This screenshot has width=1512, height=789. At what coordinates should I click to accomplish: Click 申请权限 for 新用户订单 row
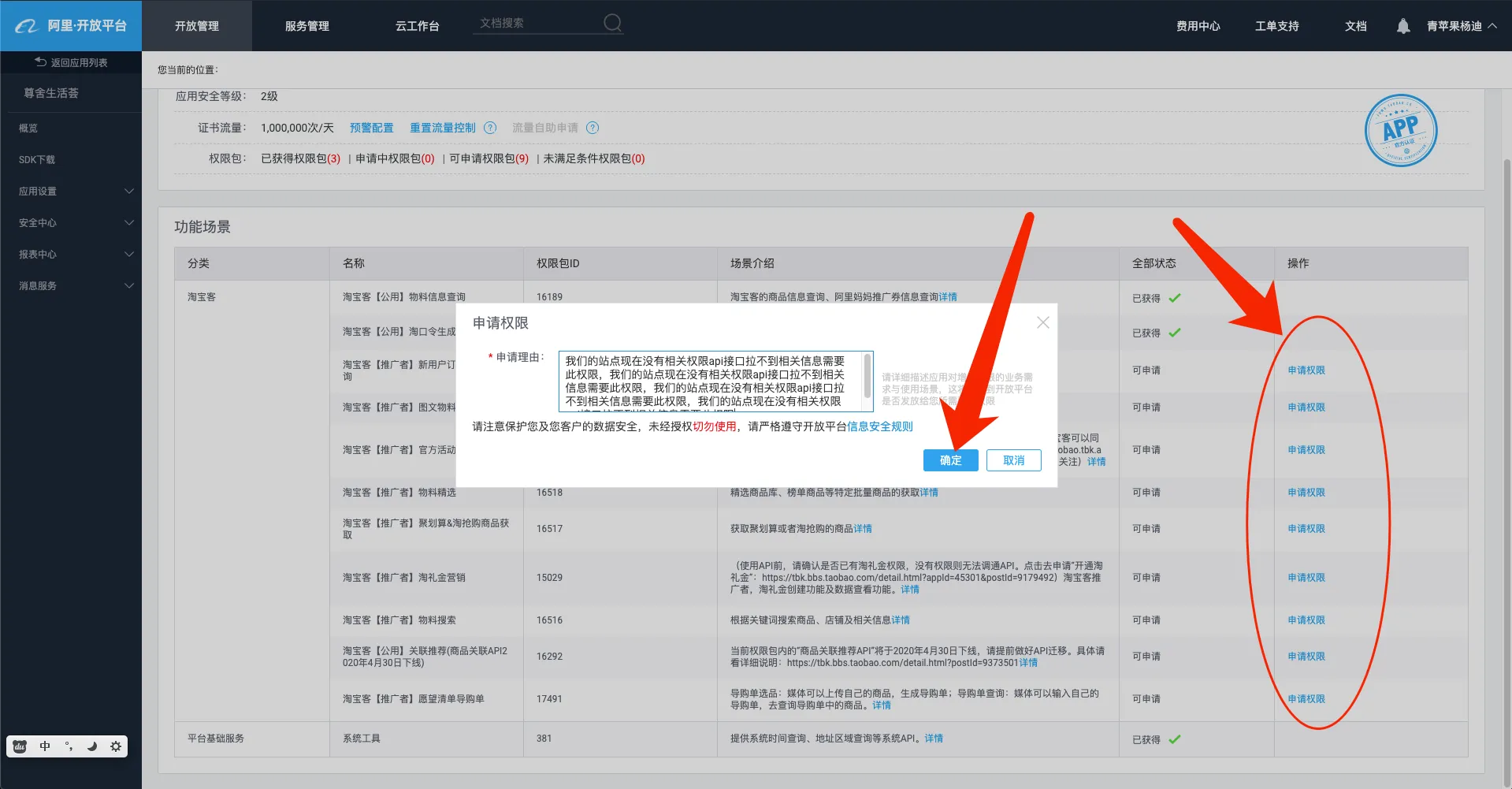tap(1306, 370)
